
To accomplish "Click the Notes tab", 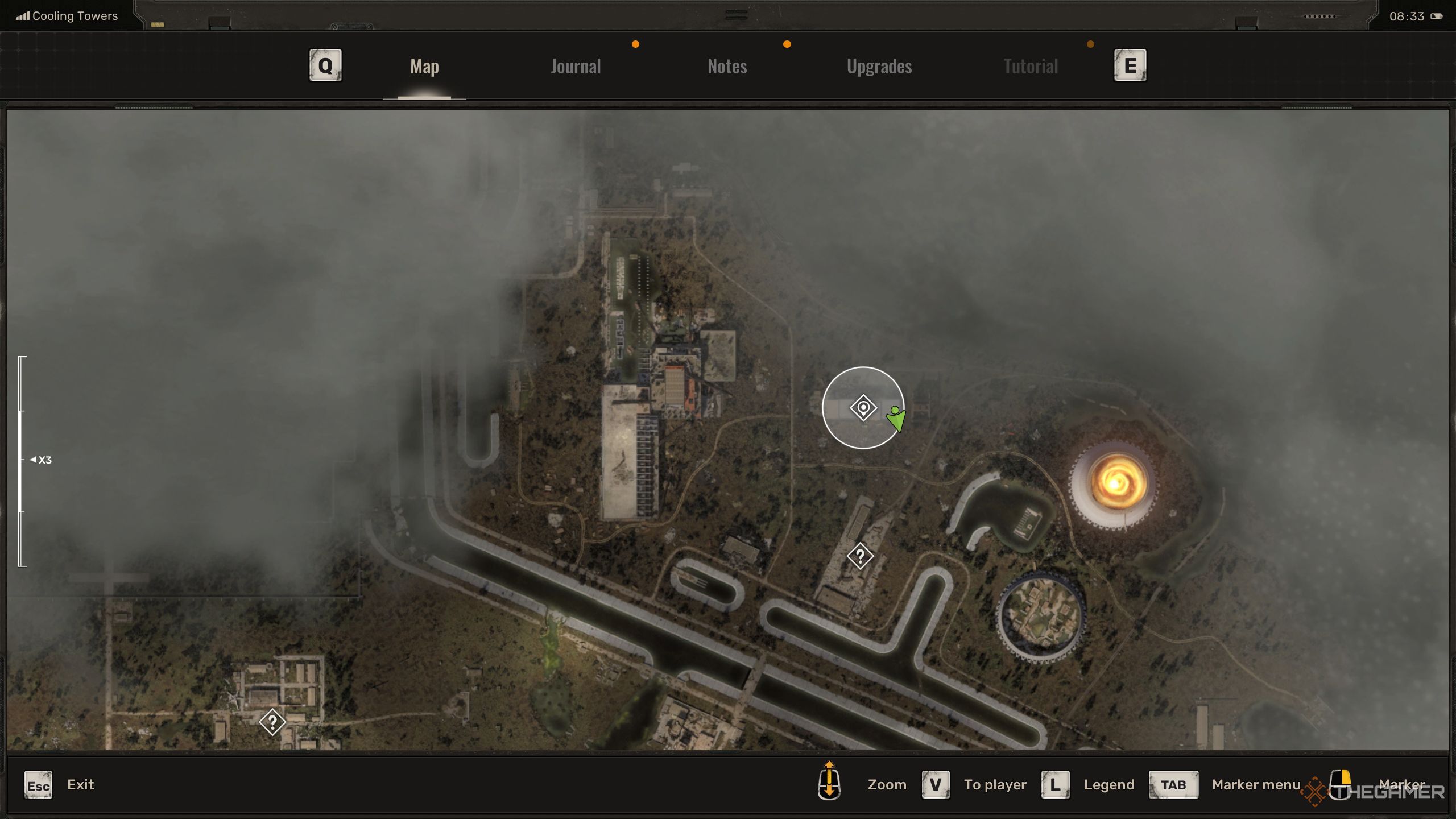I will 726,65.
